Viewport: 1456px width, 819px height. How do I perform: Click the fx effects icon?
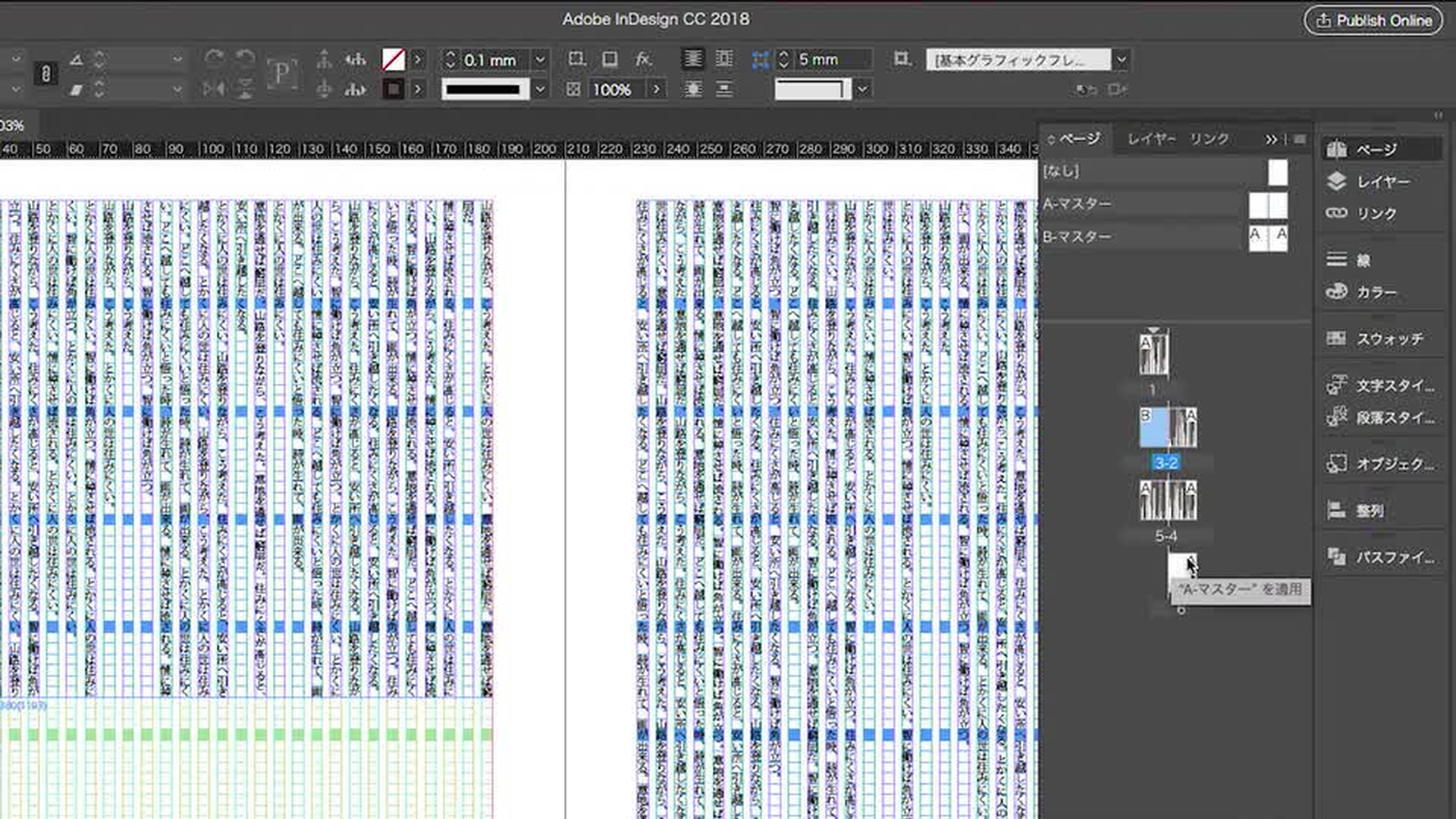tap(643, 59)
